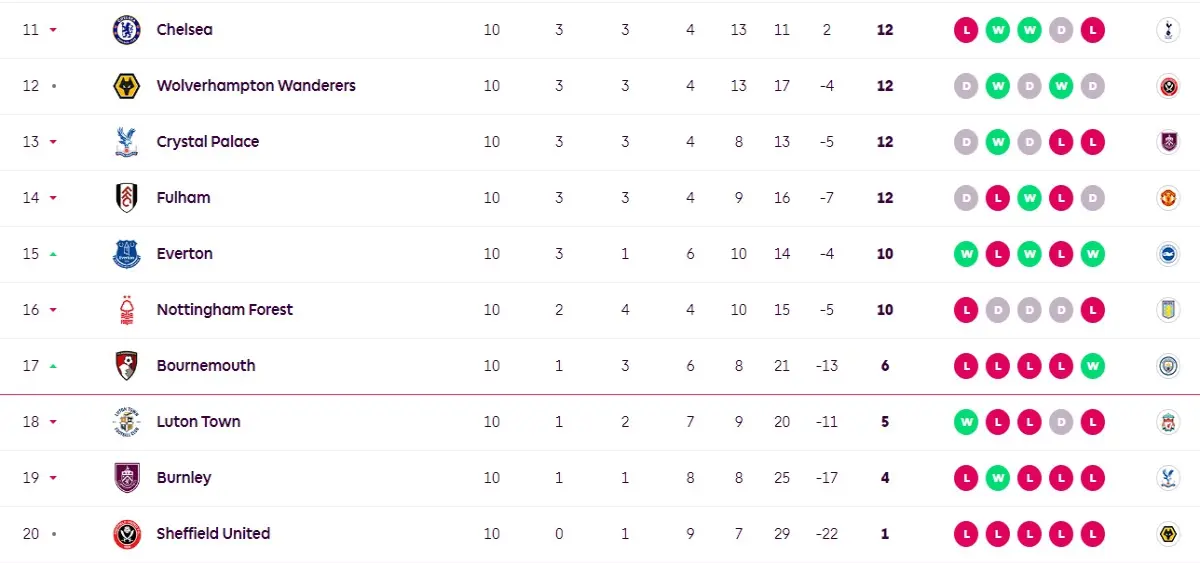Click the Everton club crest
The image size is (1200, 563).
point(127,254)
